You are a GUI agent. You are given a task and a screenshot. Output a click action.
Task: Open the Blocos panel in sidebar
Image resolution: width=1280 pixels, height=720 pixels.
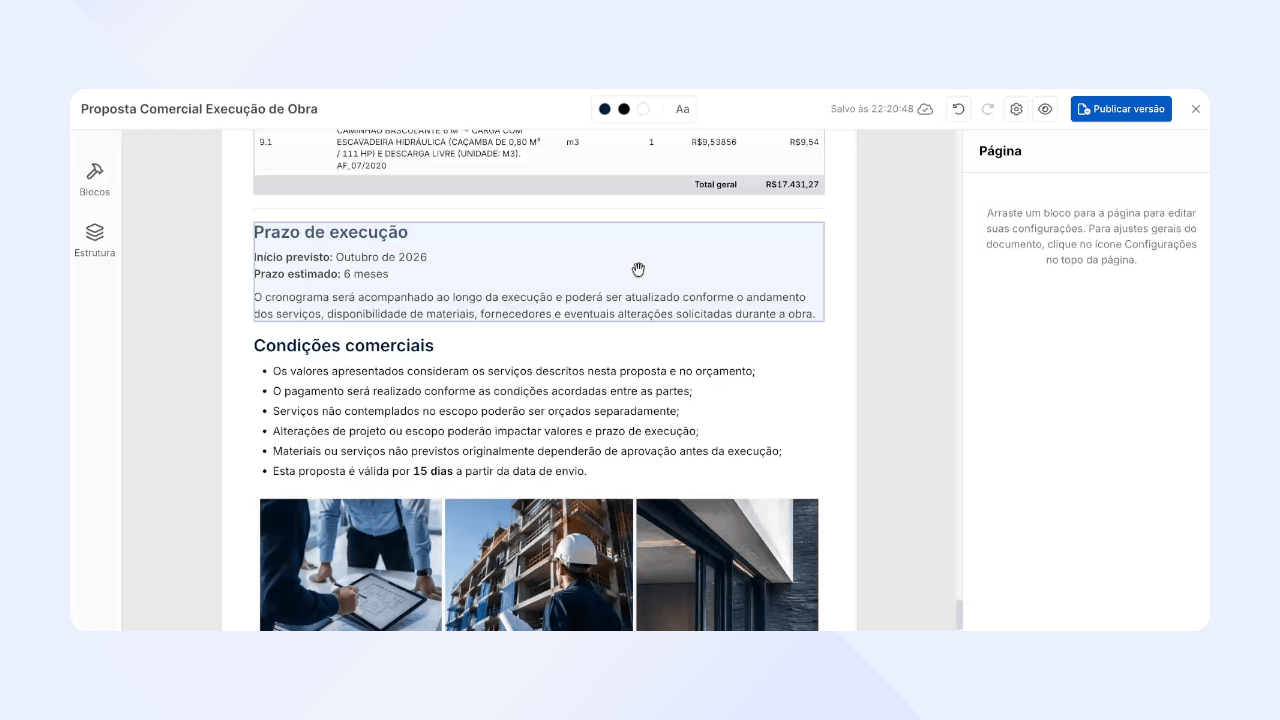click(95, 179)
